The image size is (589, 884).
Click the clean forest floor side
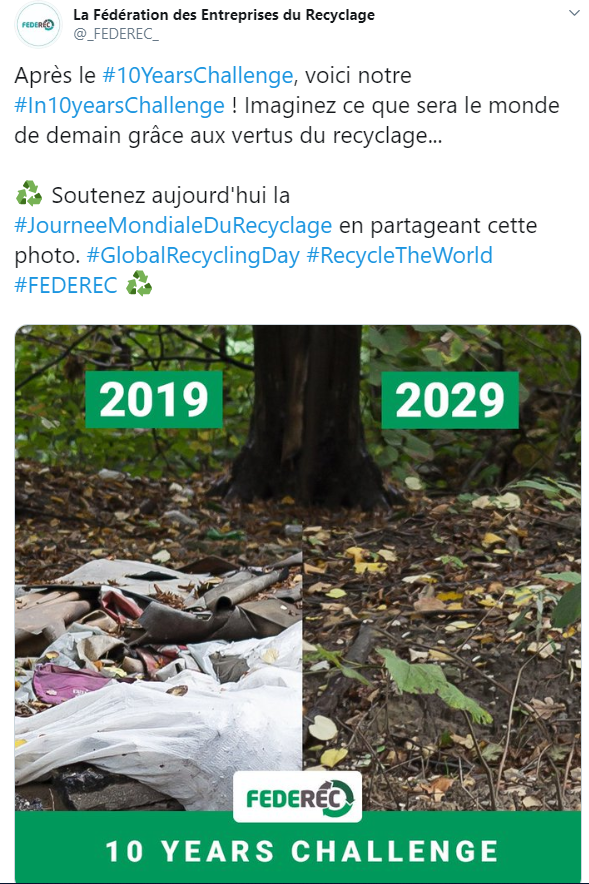442,648
